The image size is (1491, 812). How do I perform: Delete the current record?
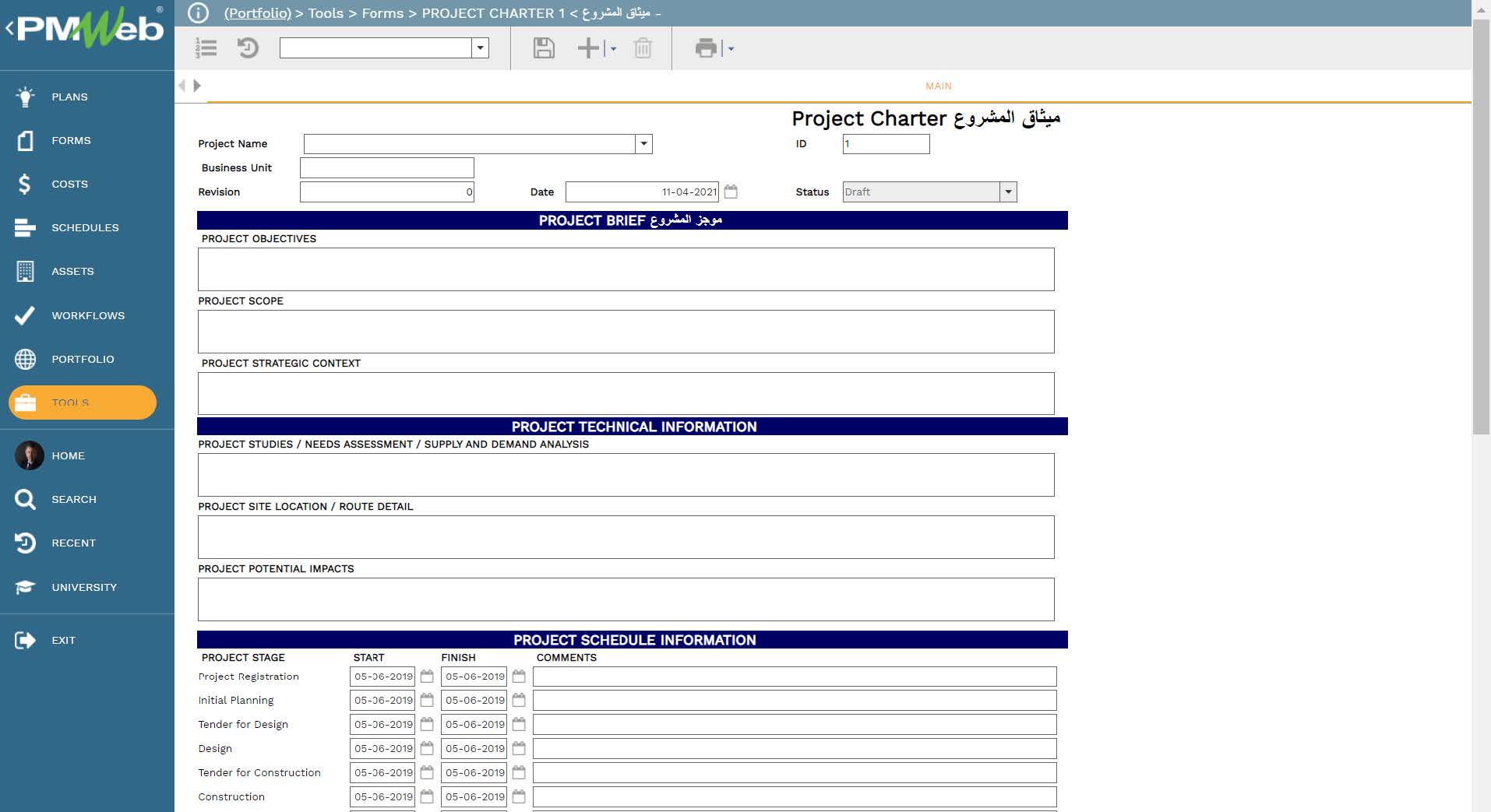[x=642, y=47]
